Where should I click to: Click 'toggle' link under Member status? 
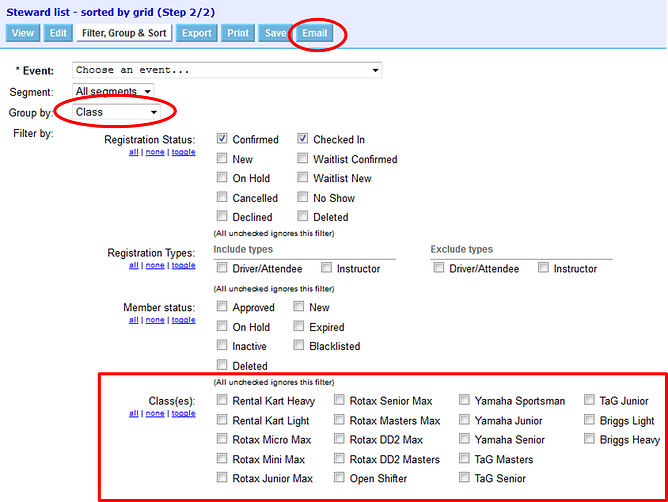[x=183, y=320]
